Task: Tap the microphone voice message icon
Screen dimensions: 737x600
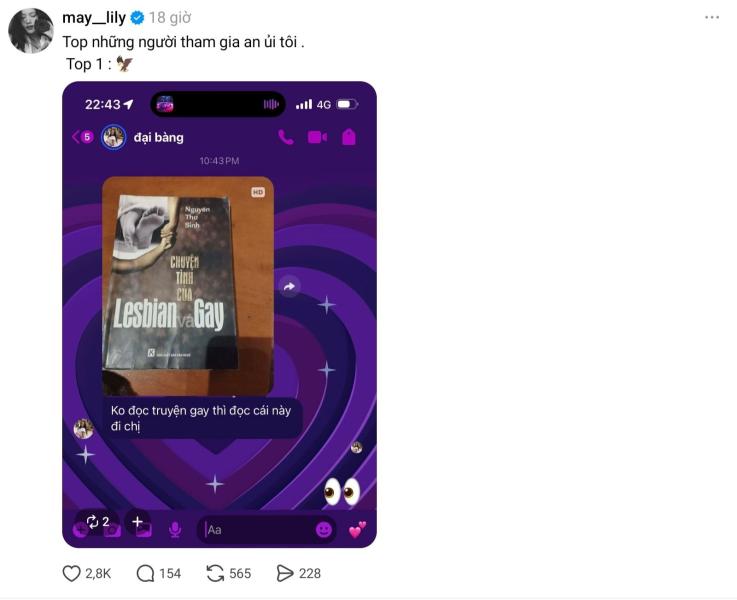Action: pos(175,530)
